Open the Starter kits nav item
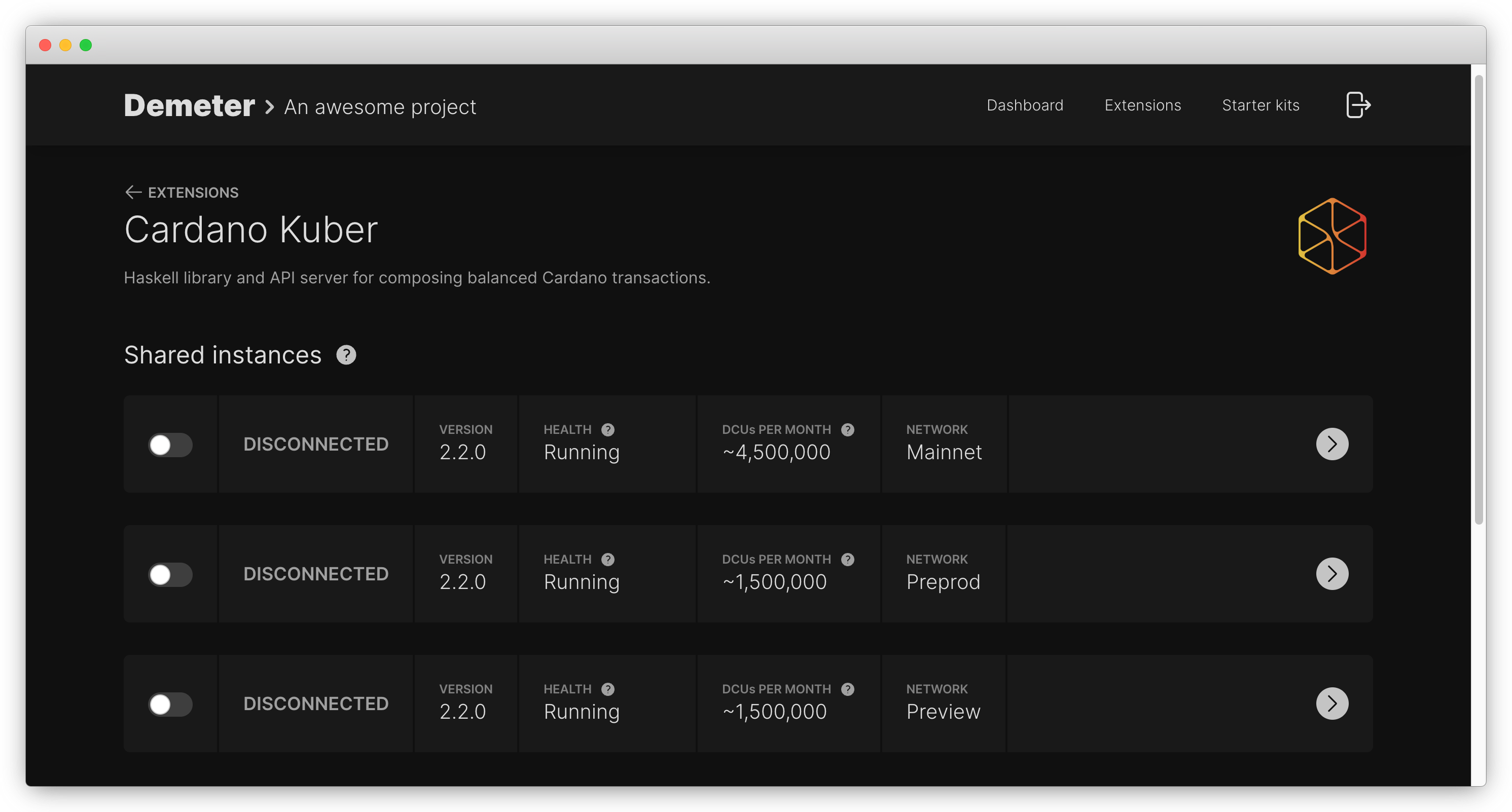1512x812 pixels. [x=1260, y=105]
